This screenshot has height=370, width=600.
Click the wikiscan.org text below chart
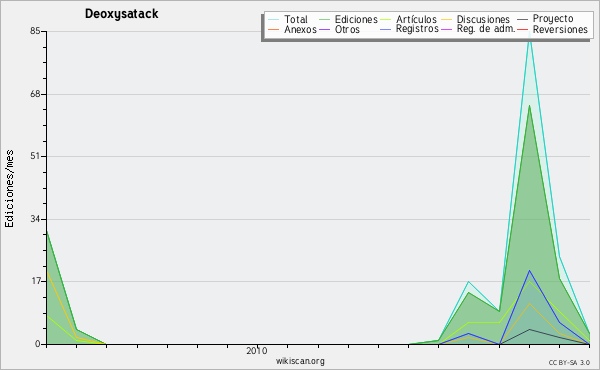coord(300,361)
